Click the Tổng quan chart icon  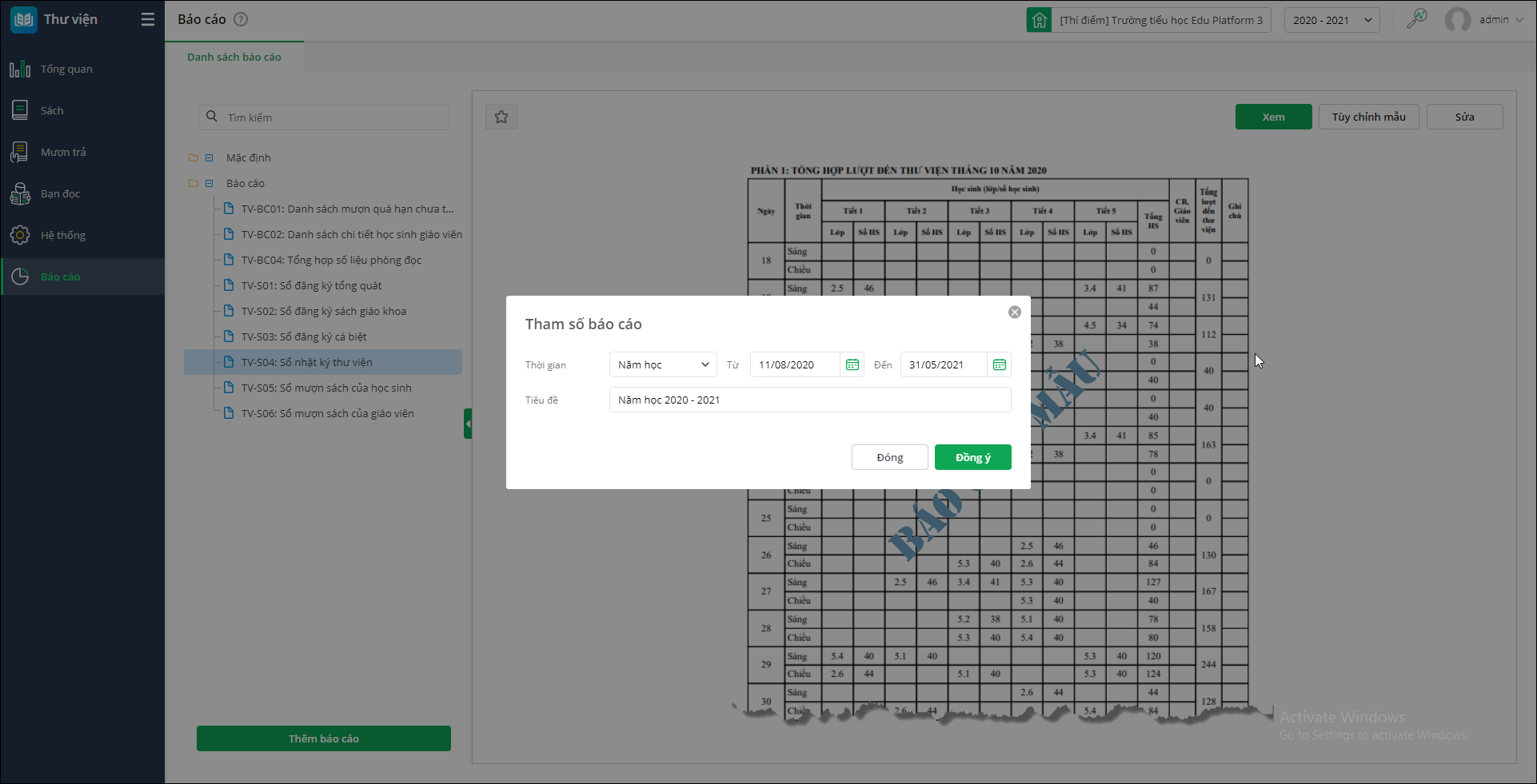tap(20, 69)
